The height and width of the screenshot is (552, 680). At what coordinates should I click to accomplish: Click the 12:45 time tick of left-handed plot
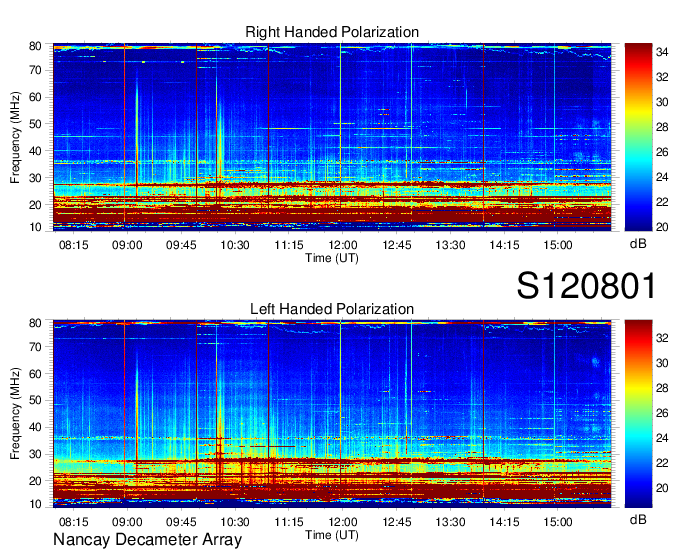click(396, 522)
